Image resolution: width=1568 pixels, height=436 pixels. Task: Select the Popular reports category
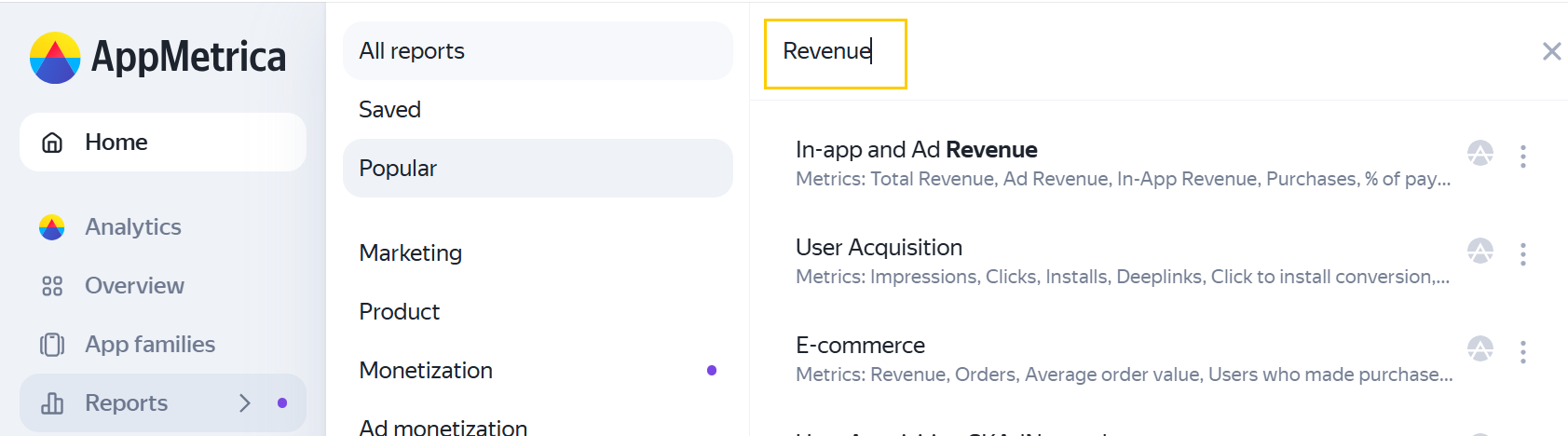(x=538, y=169)
